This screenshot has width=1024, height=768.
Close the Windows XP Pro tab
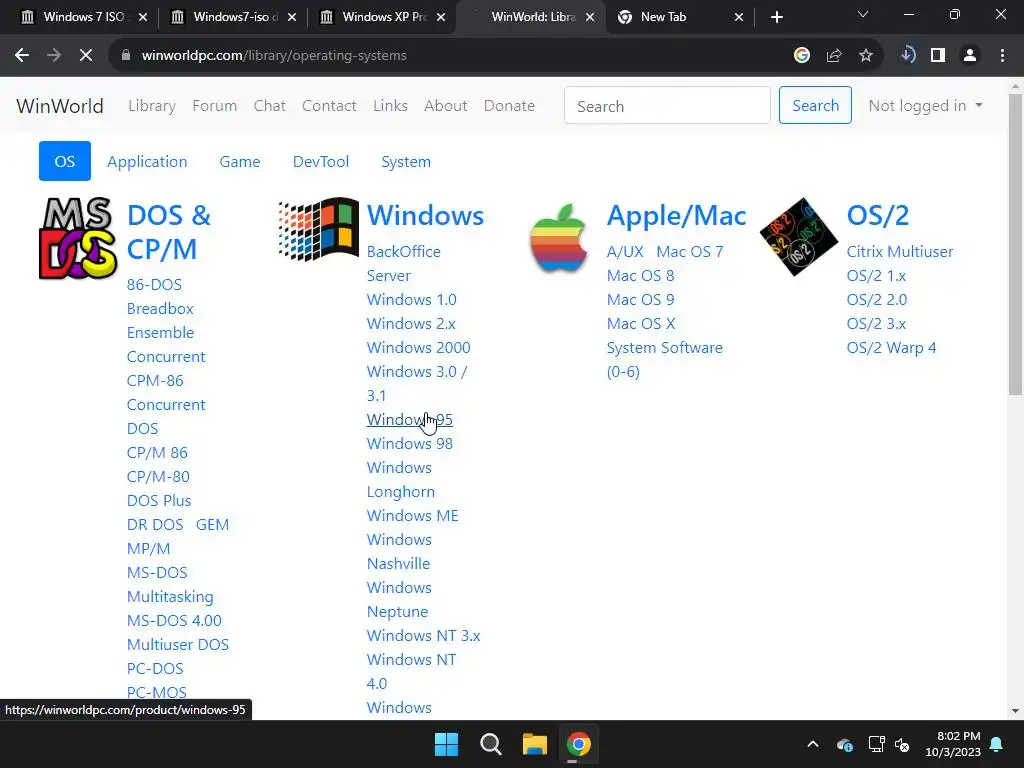pyautogui.click(x=441, y=17)
